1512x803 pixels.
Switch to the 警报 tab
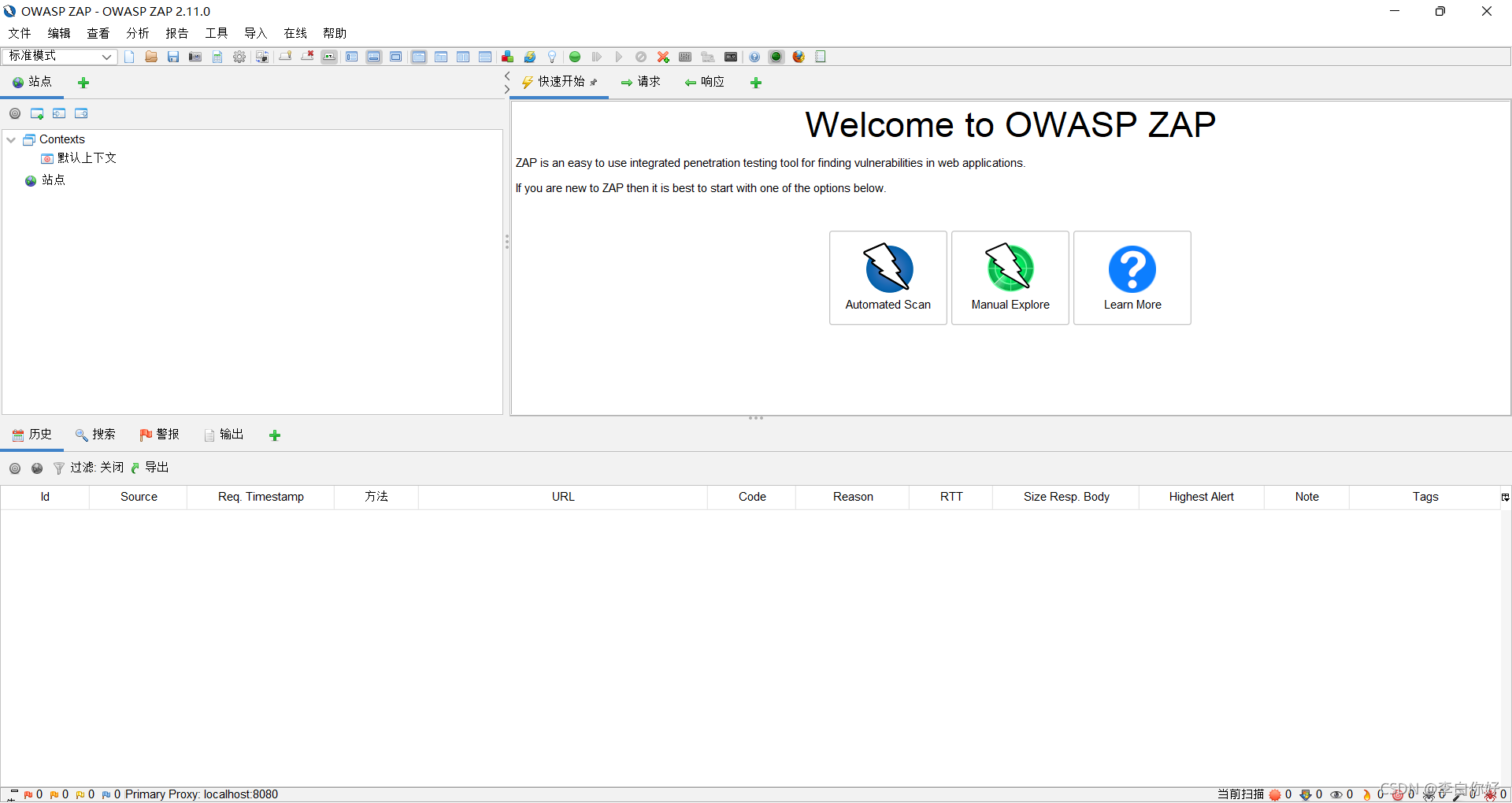(x=159, y=435)
